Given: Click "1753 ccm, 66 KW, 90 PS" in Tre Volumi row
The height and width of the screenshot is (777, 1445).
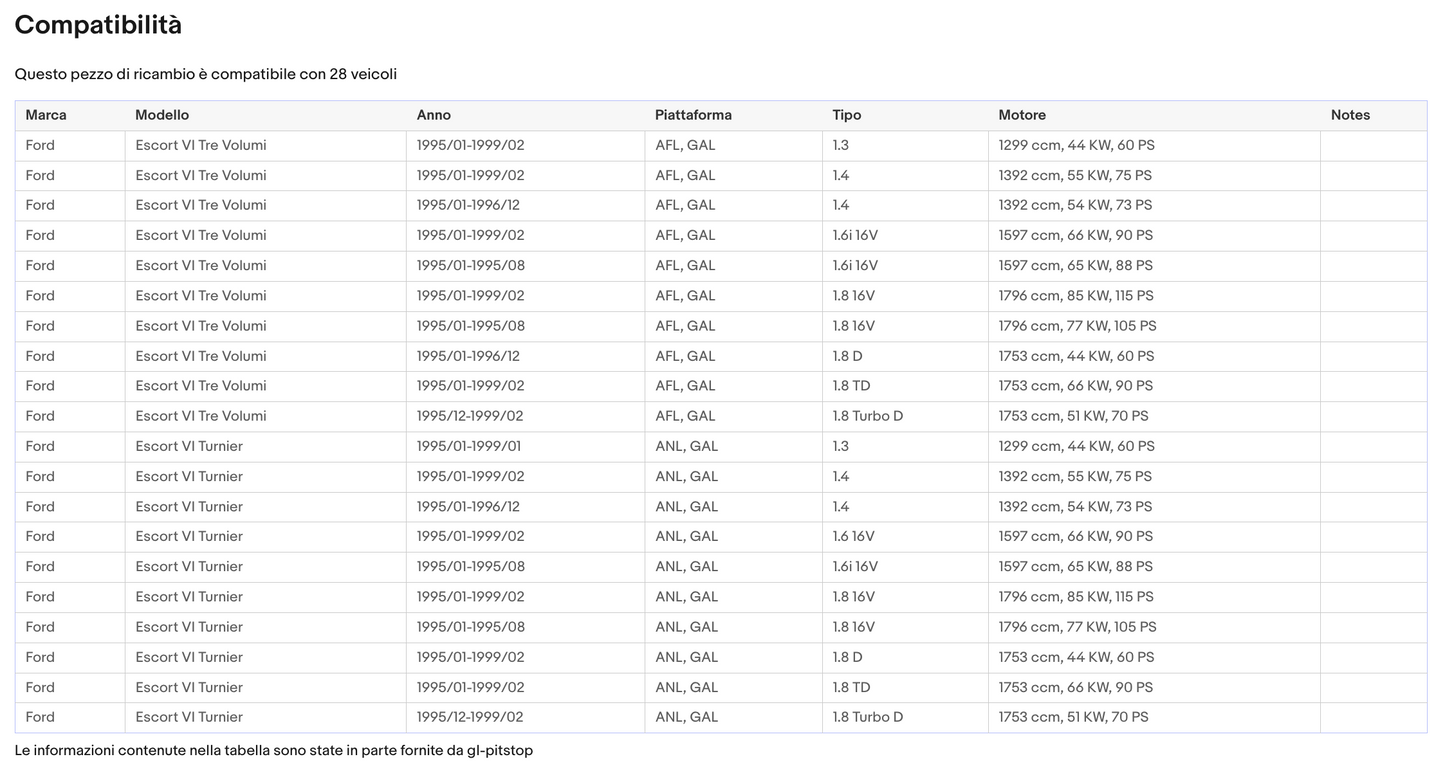Looking at the screenshot, I should [x=1076, y=386].
